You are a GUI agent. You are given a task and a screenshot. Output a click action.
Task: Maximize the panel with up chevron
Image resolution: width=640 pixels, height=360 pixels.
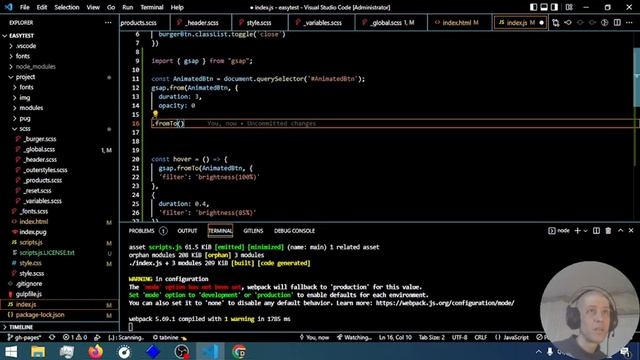pos(620,231)
